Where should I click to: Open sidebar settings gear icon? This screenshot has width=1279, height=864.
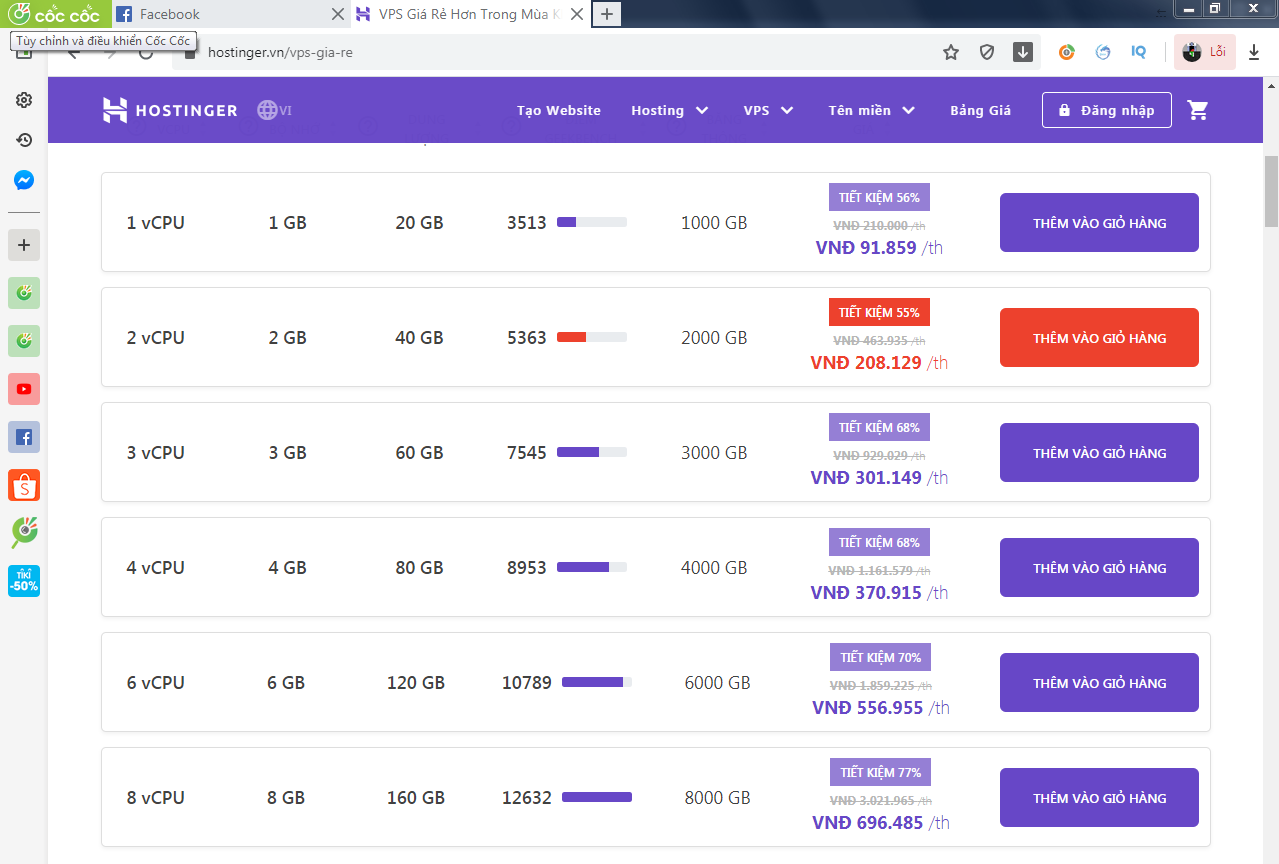[x=24, y=100]
